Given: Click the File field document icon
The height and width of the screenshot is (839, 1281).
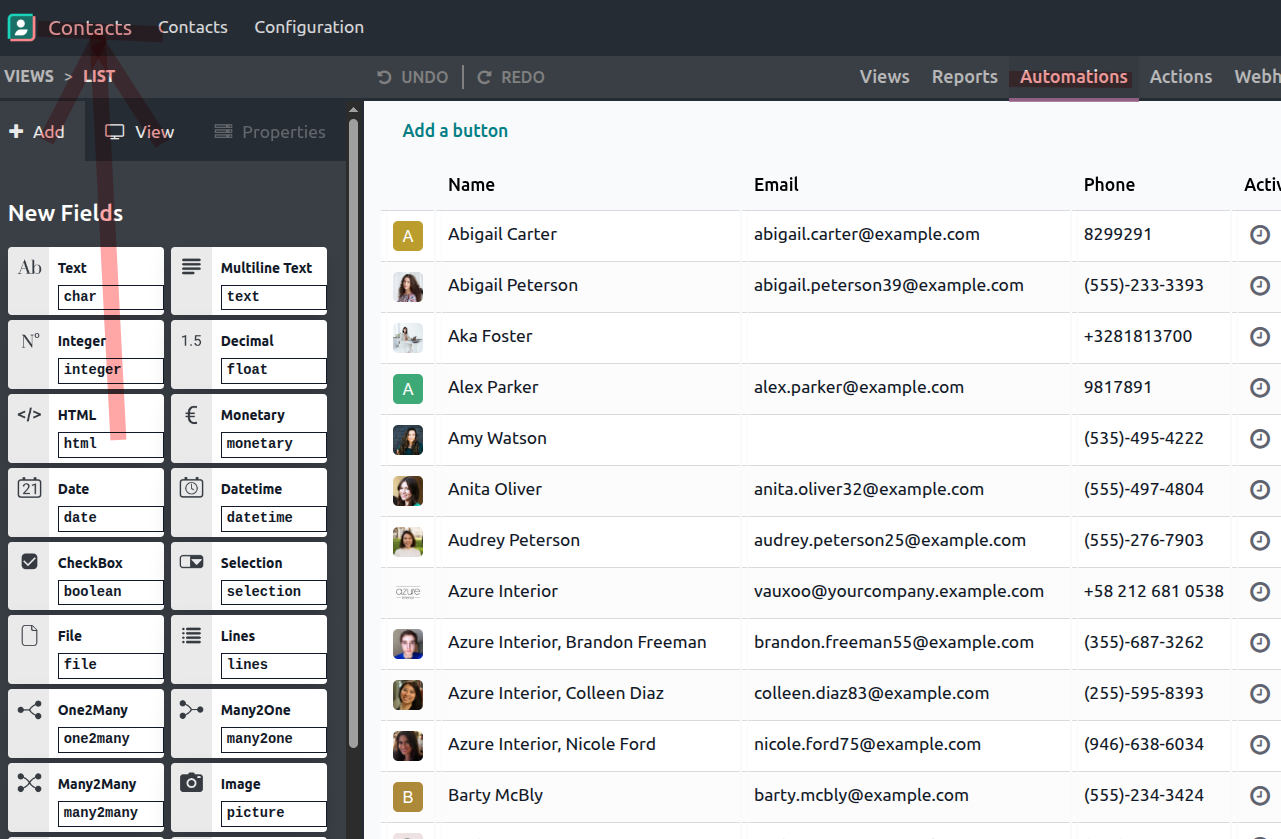Looking at the screenshot, I should coord(30,635).
